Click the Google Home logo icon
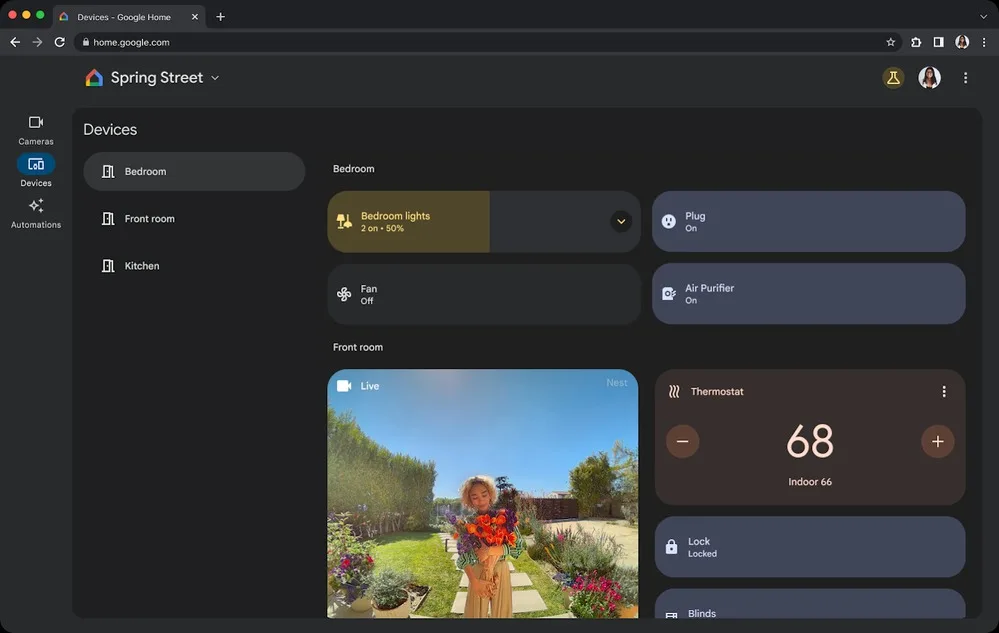 tap(94, 77)
